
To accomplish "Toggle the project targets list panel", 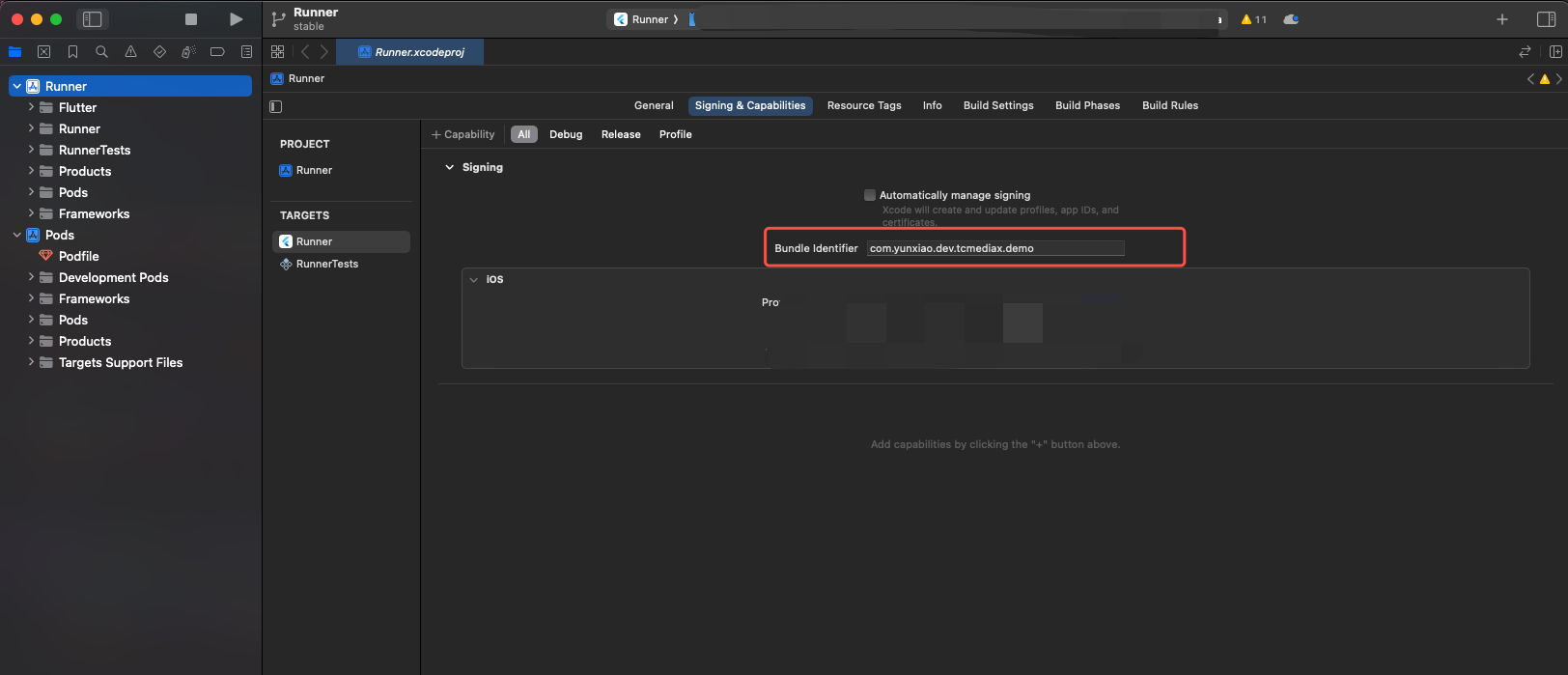I will pyautogui.click(x=276, y=106).
